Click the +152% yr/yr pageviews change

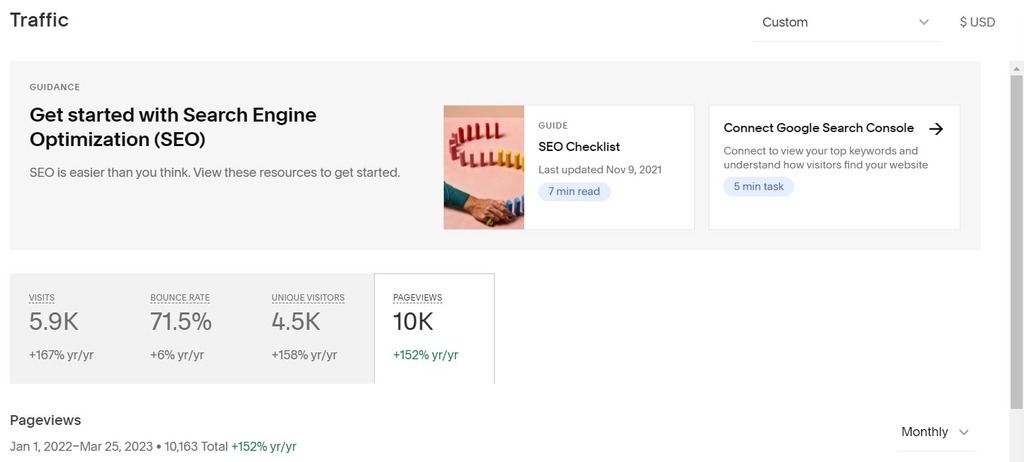point(264,446)
